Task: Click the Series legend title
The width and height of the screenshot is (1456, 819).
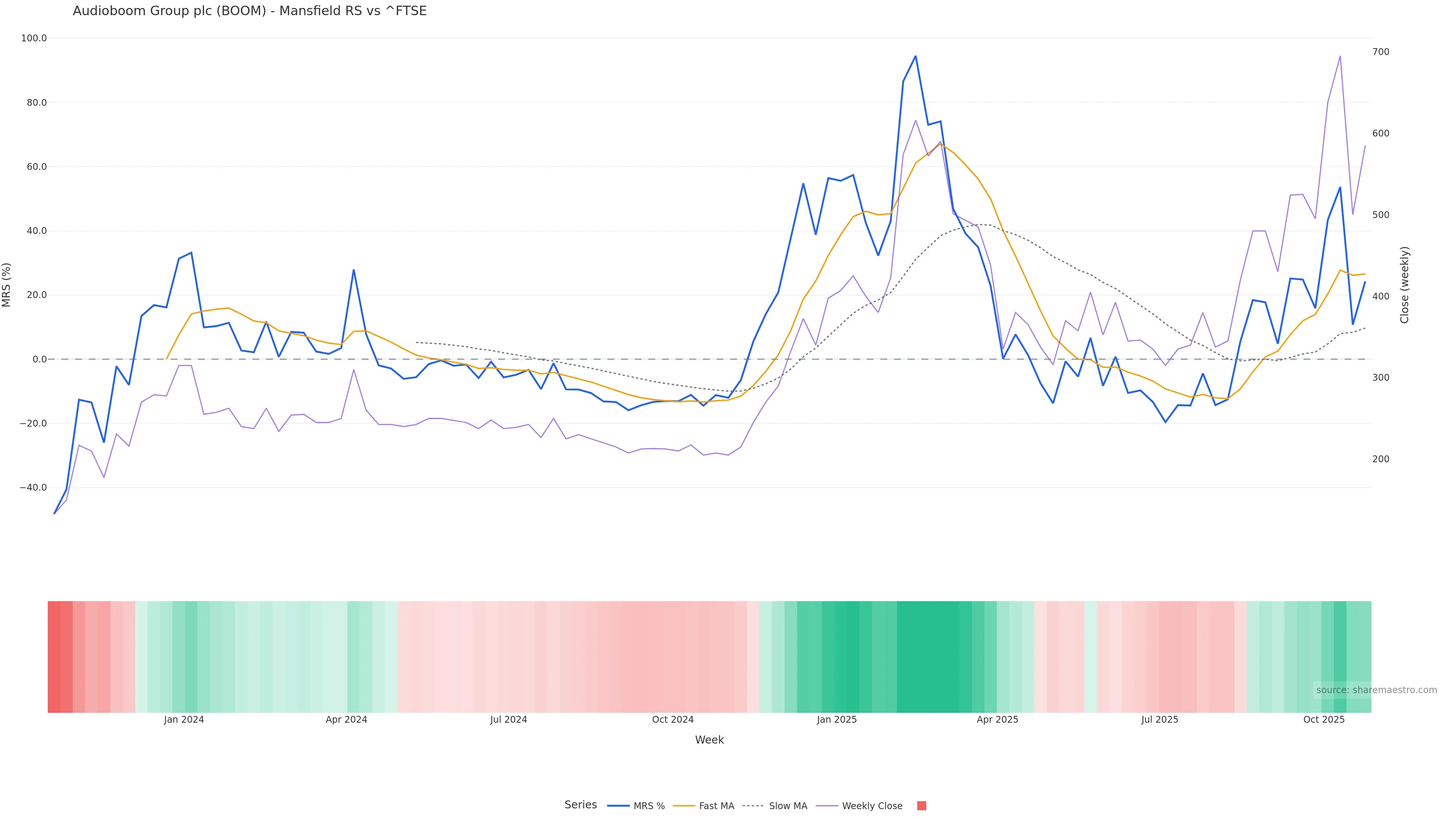Action: (x=581, y=805)
